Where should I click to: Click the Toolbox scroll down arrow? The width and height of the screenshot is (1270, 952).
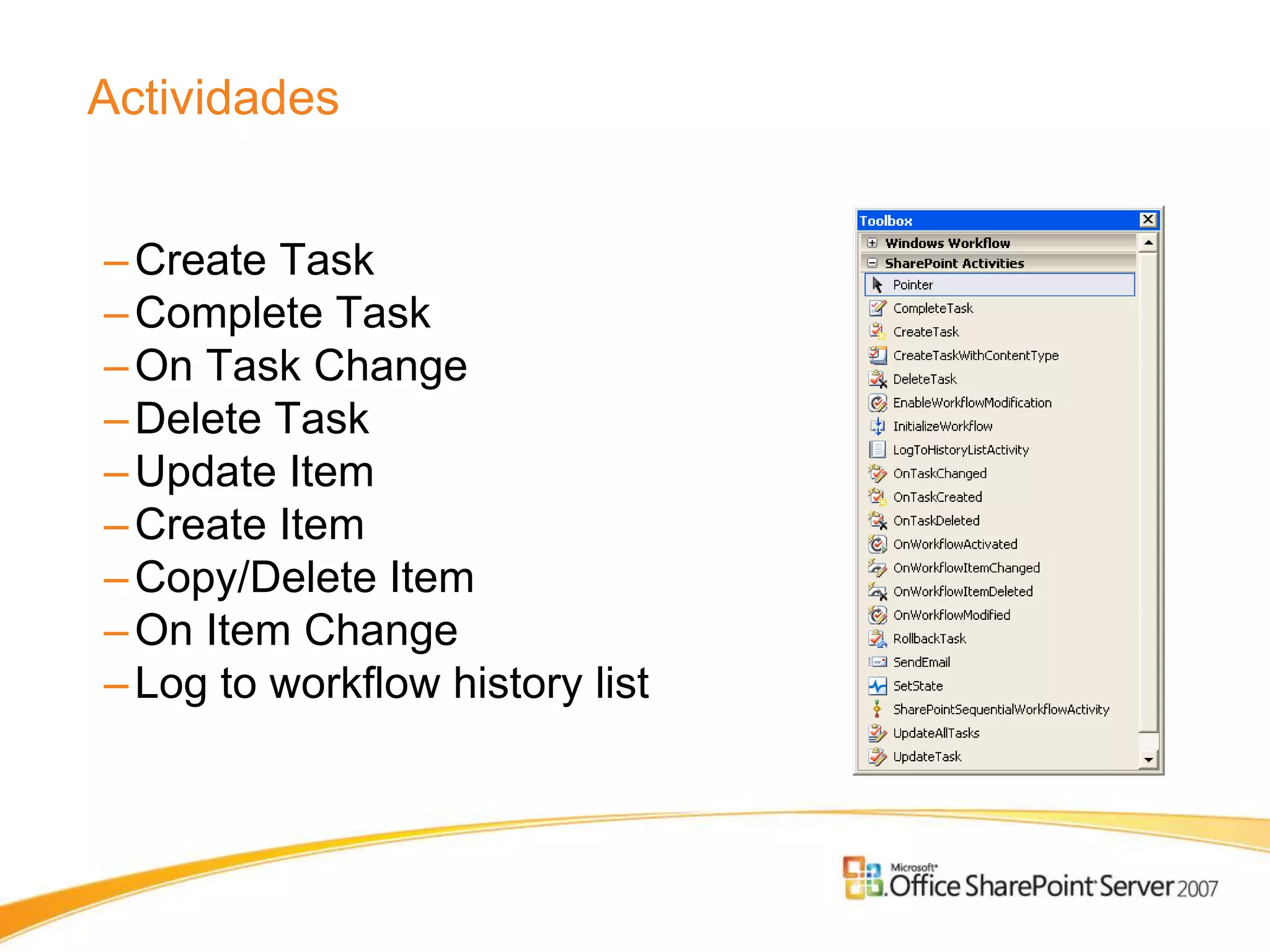(1148, 759)
